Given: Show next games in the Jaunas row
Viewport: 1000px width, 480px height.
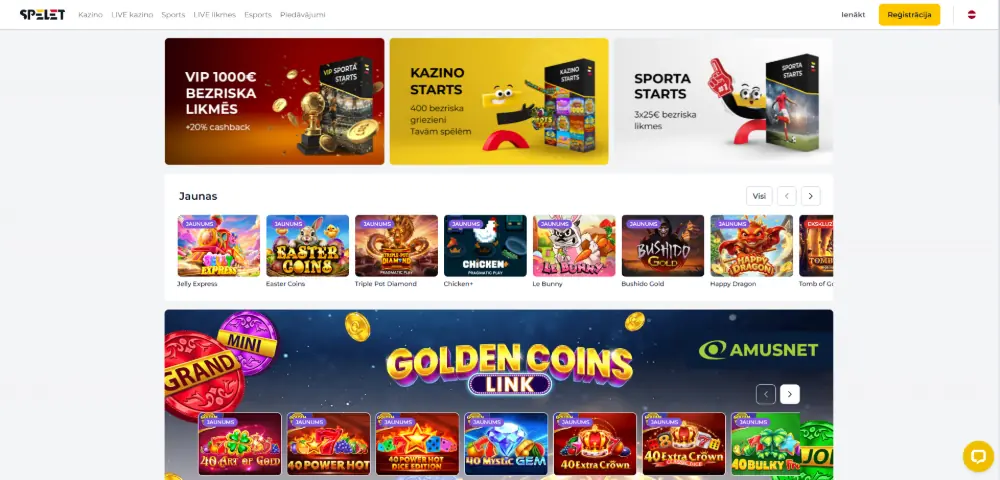Looking at the screenshot, I should point(811,196).
